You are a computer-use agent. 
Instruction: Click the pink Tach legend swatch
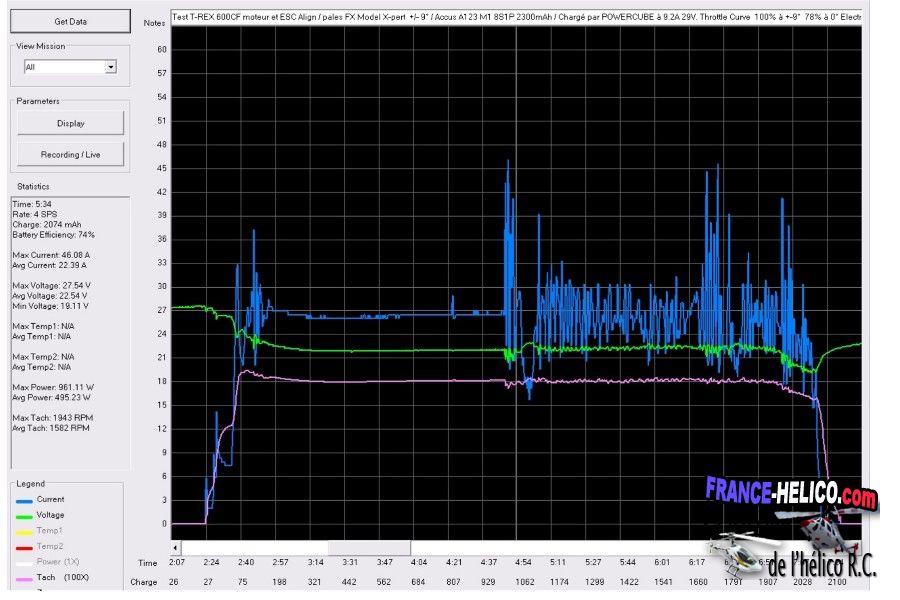tap(24, 578)
